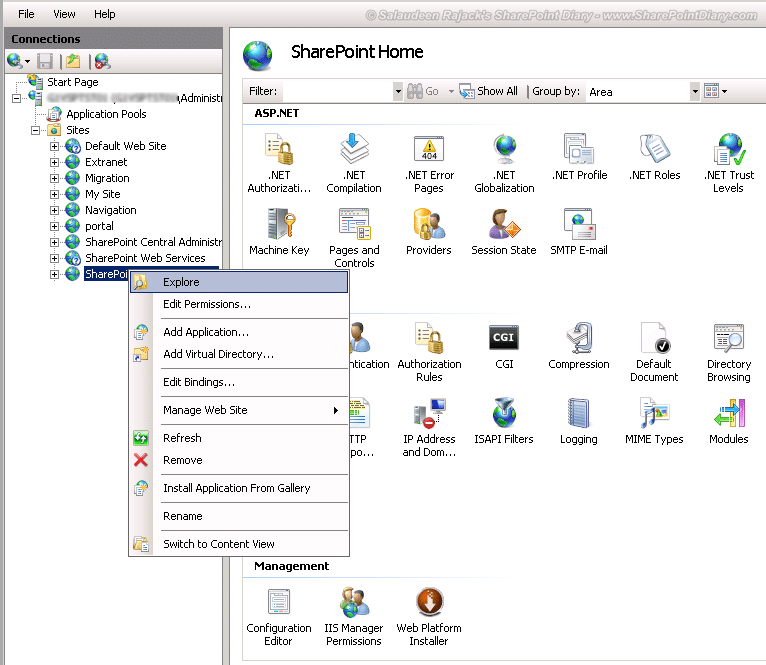Collapse the server node in tree
This screenshot has height=665, width=766.
point(16,98)
